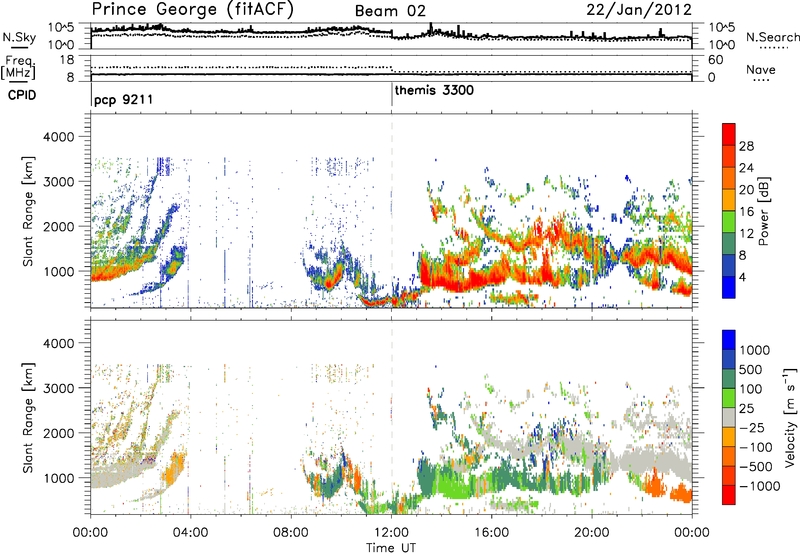Click the "Time UT" axis title
The height and width of the screenshot is (554, 800).
coord(391,548)
